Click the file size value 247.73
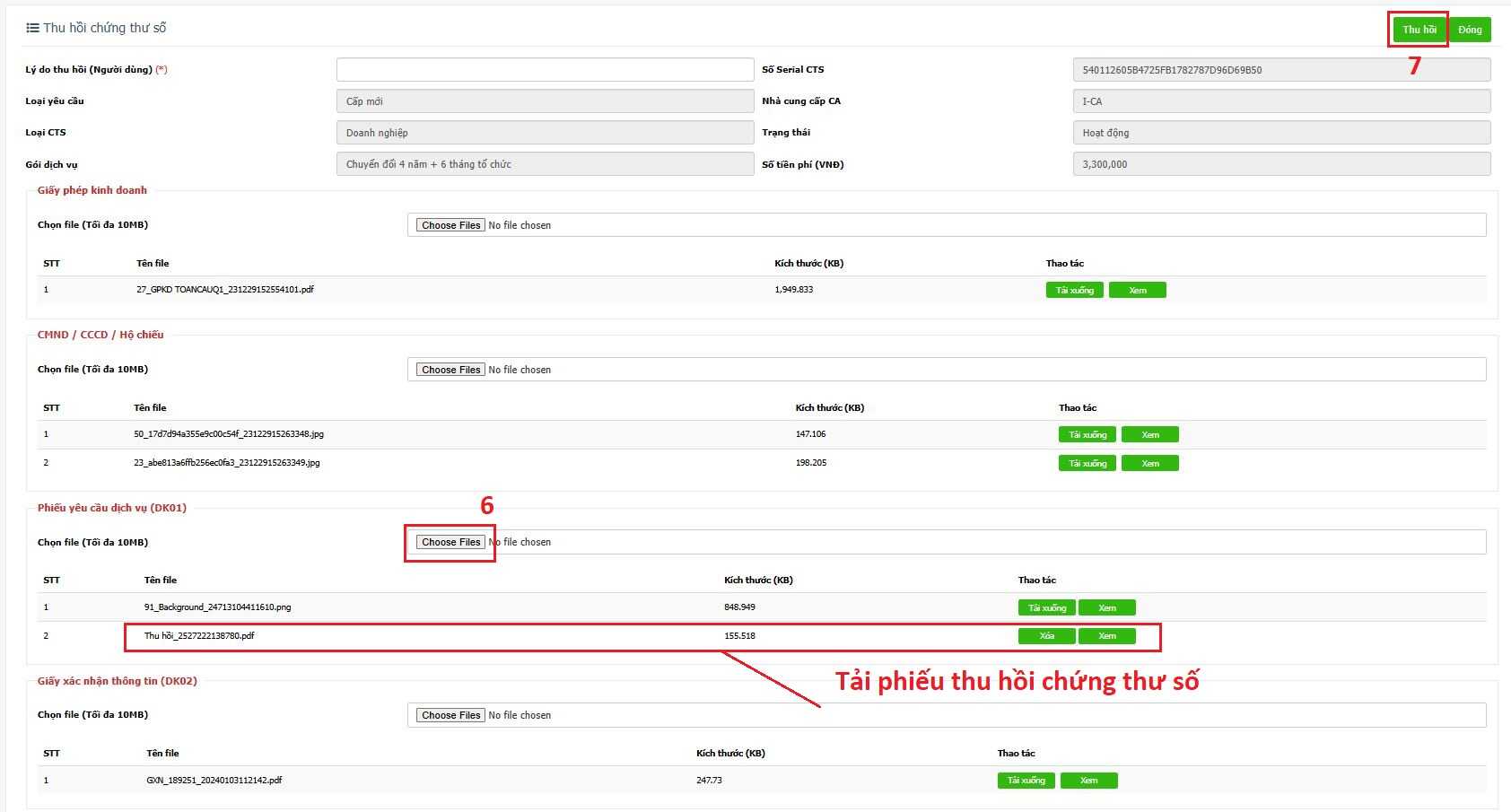The width and height of the screenshot is (1511, 812). click(x=710, y=781)
